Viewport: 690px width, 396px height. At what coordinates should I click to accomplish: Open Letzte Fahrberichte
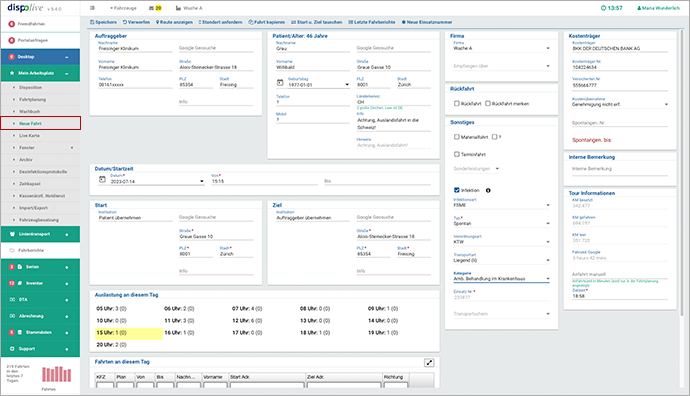(372, 22)
